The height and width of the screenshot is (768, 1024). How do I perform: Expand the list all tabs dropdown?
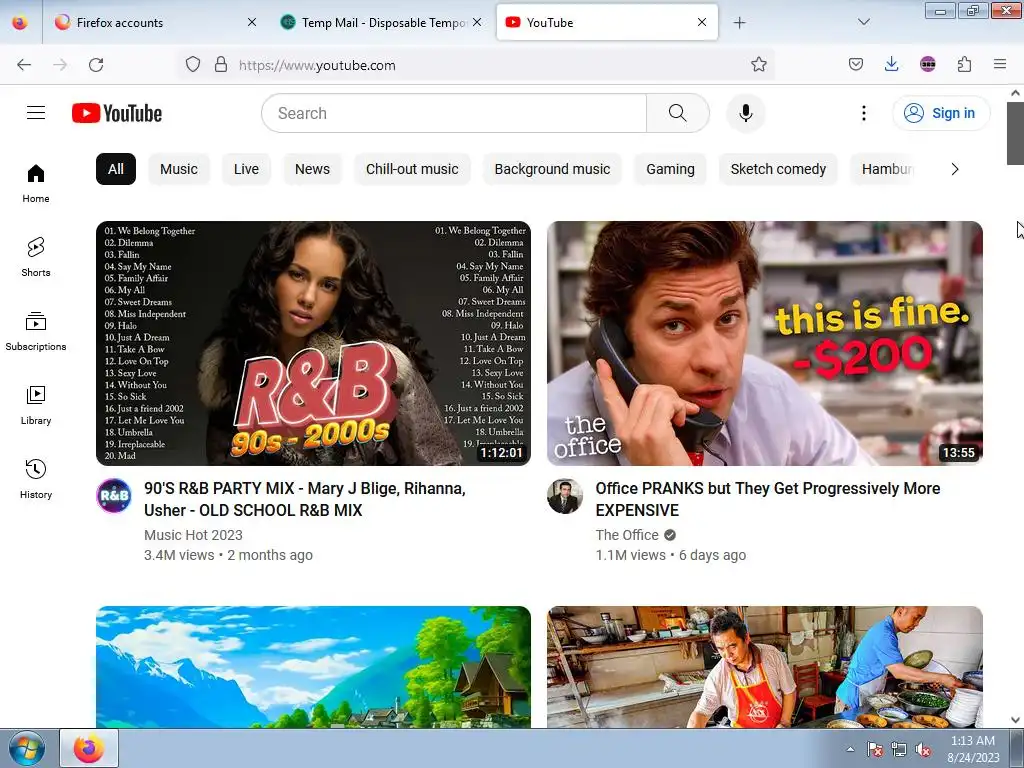[863, 22]
